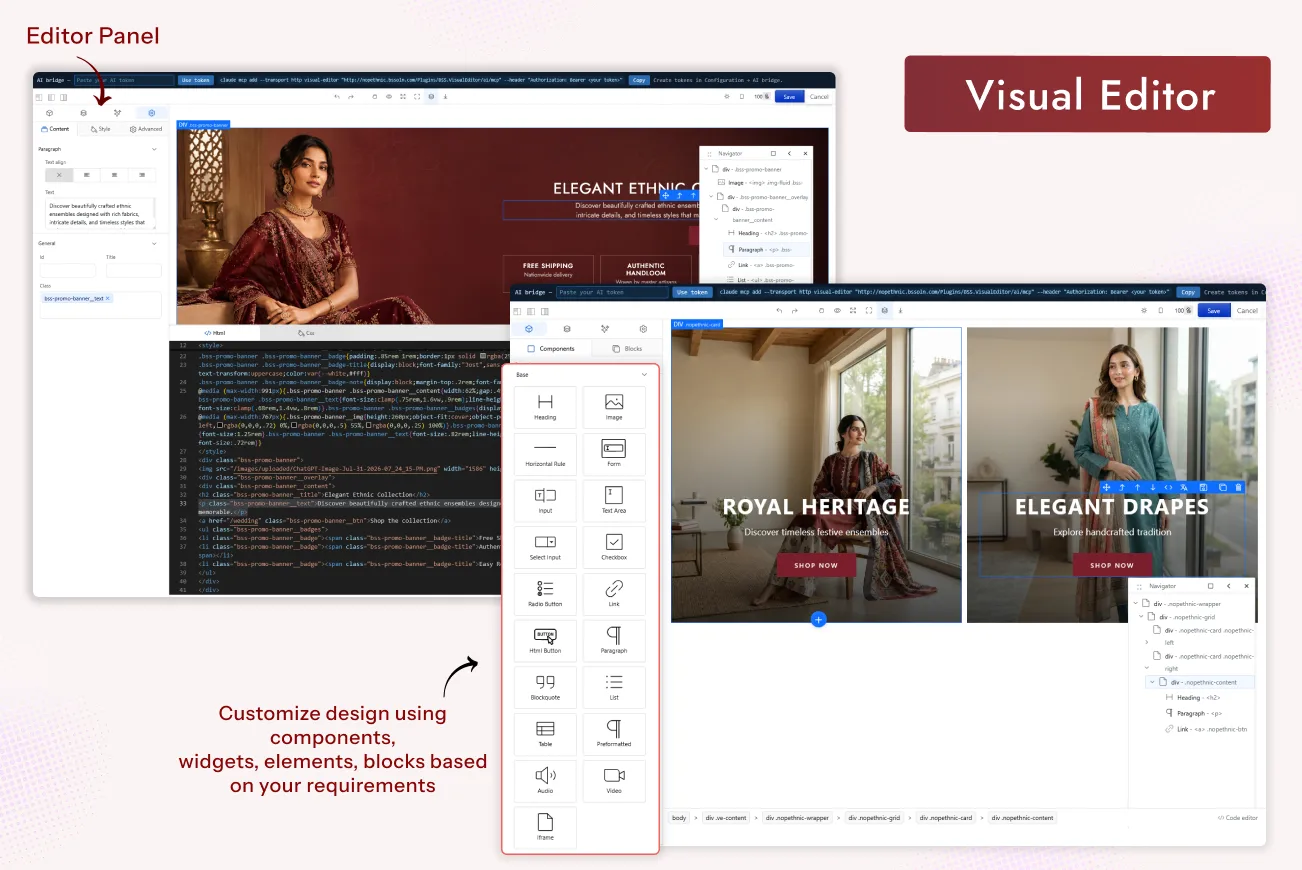This screenshot has height=870, width=1302.
Task: Collapse the Base components section
Action: tap(644, 375)
